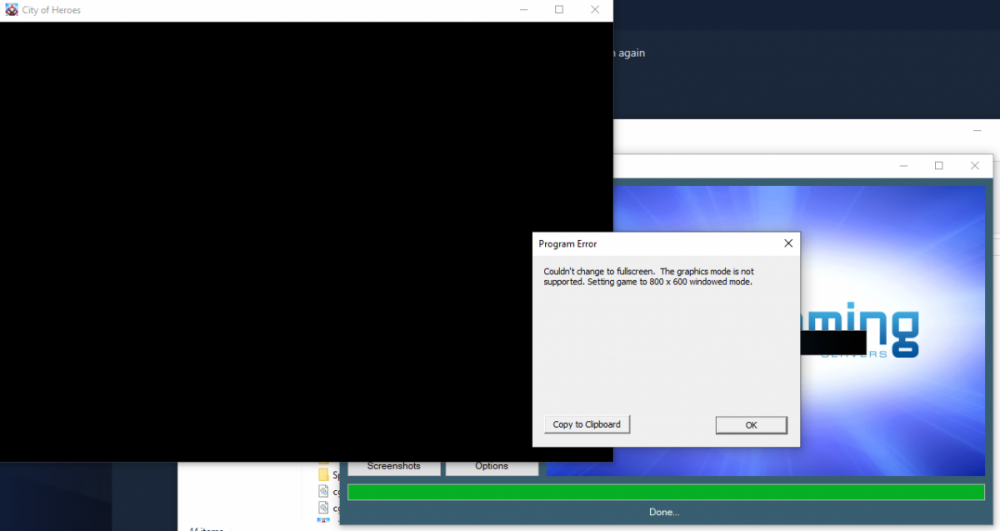
Task: Click the City of Heroes title bar icon
Action: (x=11, y=10)
